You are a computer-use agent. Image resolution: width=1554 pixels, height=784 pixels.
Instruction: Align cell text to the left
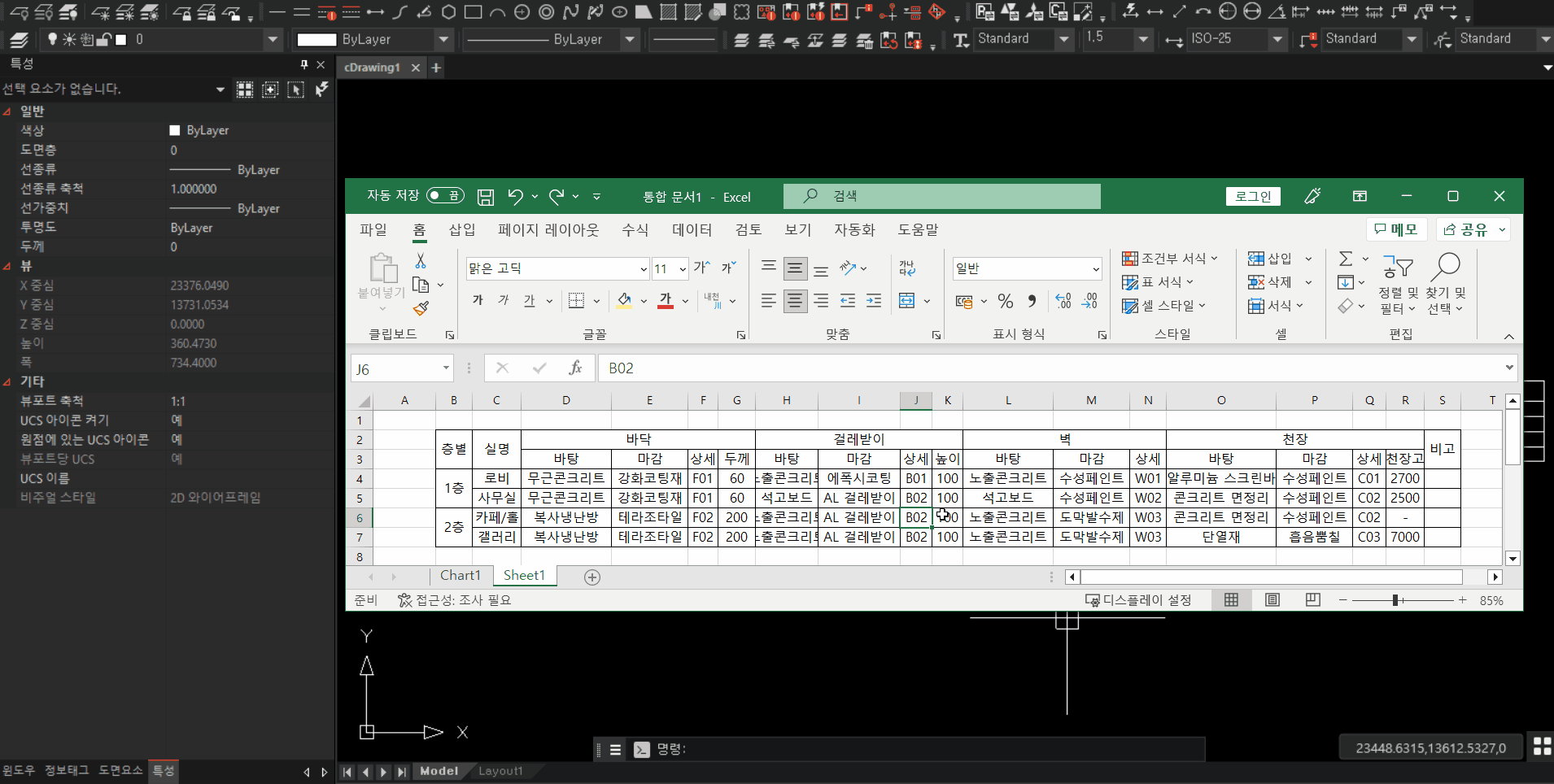point(768,301)
